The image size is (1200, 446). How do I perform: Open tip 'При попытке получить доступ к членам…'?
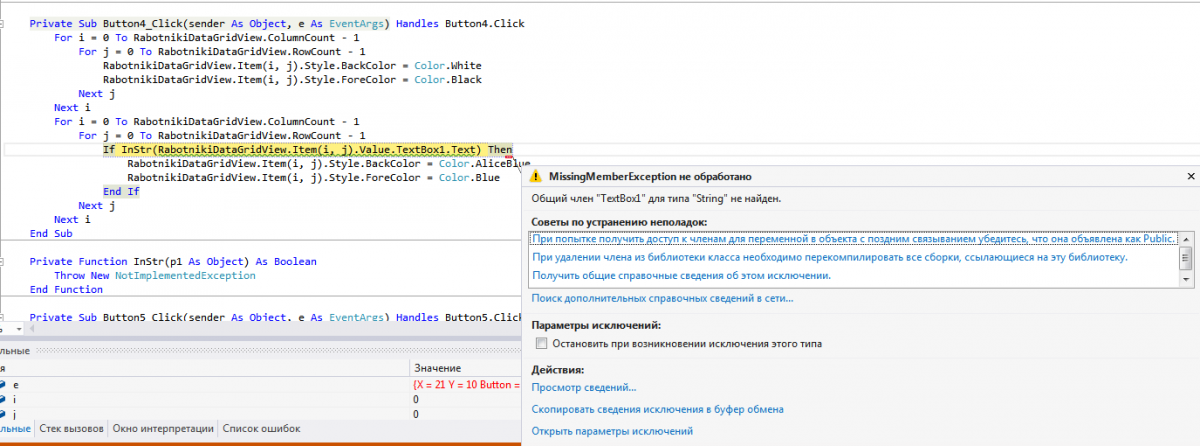(854, 240)
